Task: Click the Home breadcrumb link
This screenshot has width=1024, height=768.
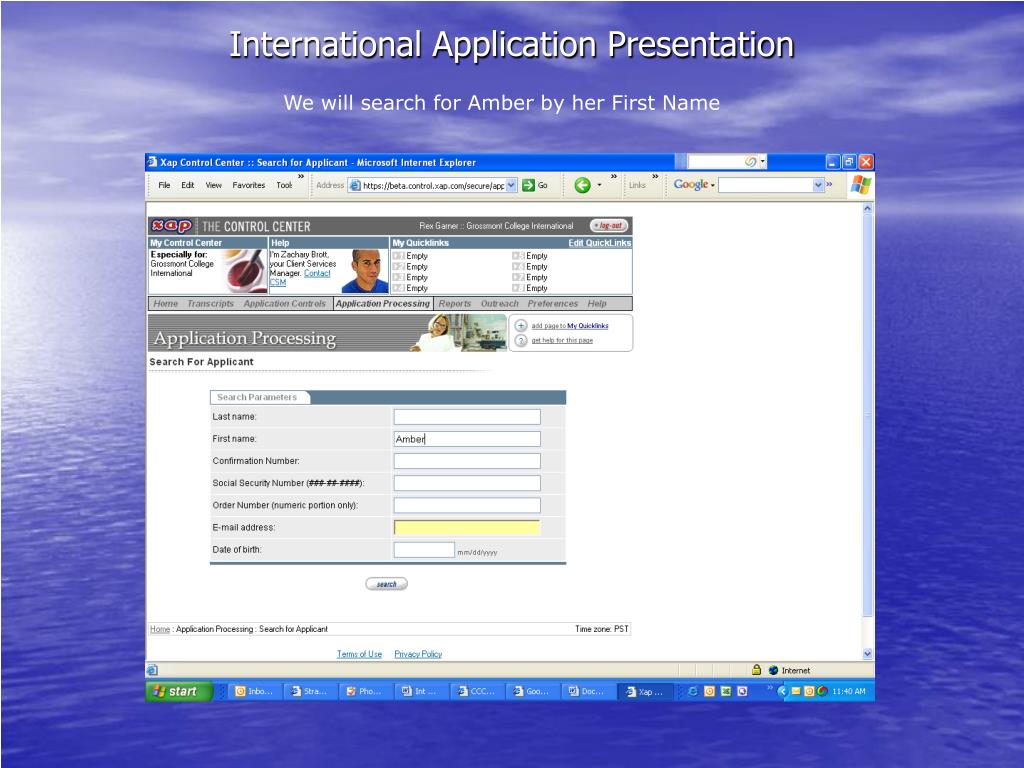Action: [160, 630]
